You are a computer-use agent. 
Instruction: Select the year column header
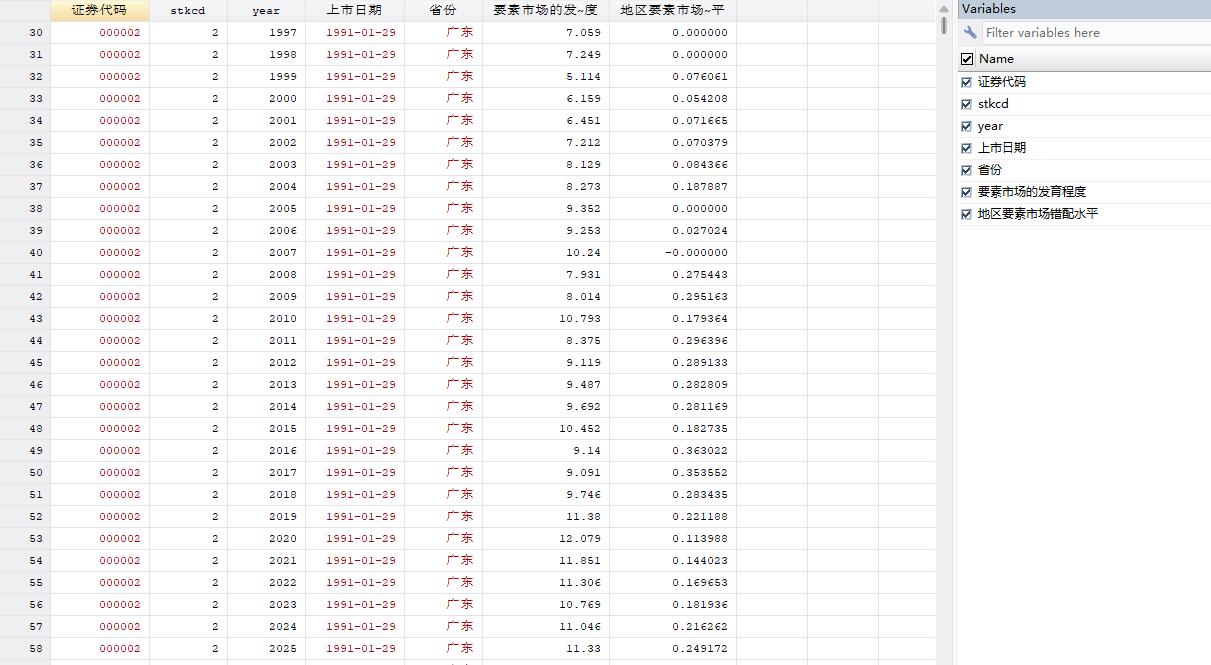[266, 10]
